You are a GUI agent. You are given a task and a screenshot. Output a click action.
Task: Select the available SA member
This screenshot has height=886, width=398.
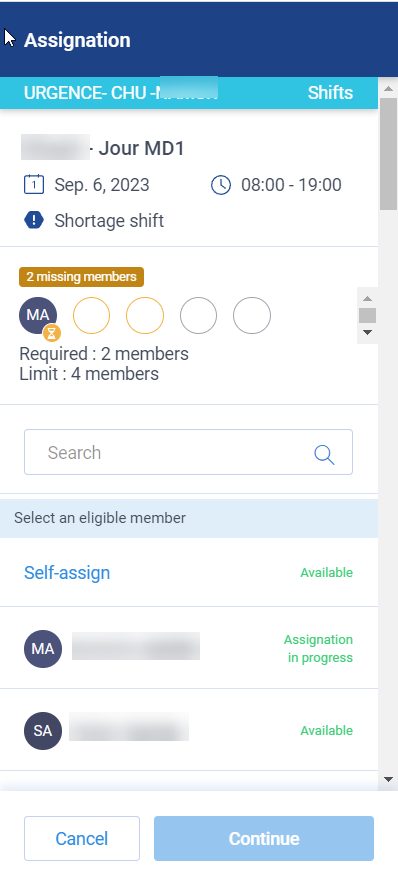coord(189,730)
